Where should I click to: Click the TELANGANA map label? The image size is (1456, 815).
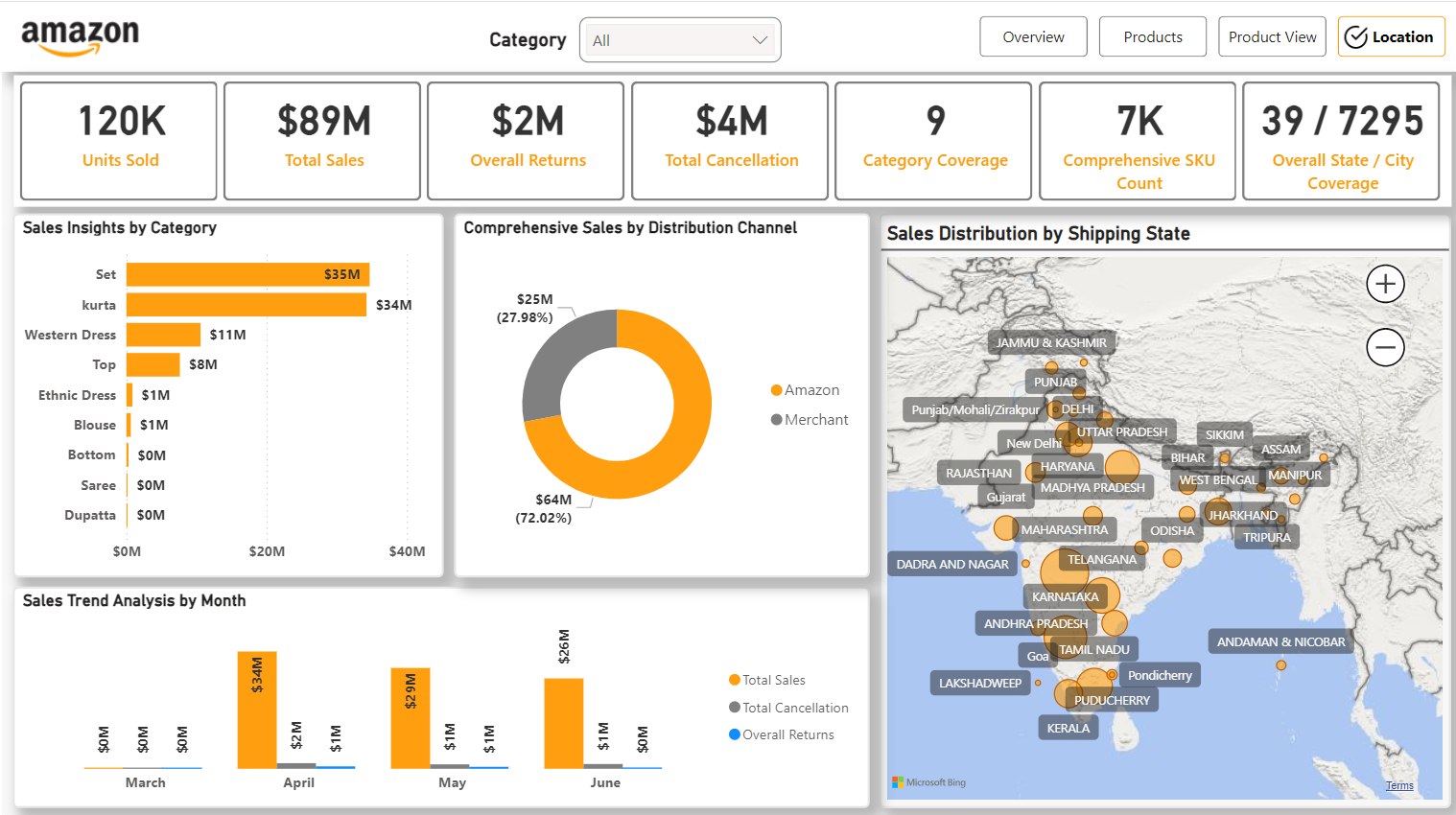click(x=1101, y=559)
